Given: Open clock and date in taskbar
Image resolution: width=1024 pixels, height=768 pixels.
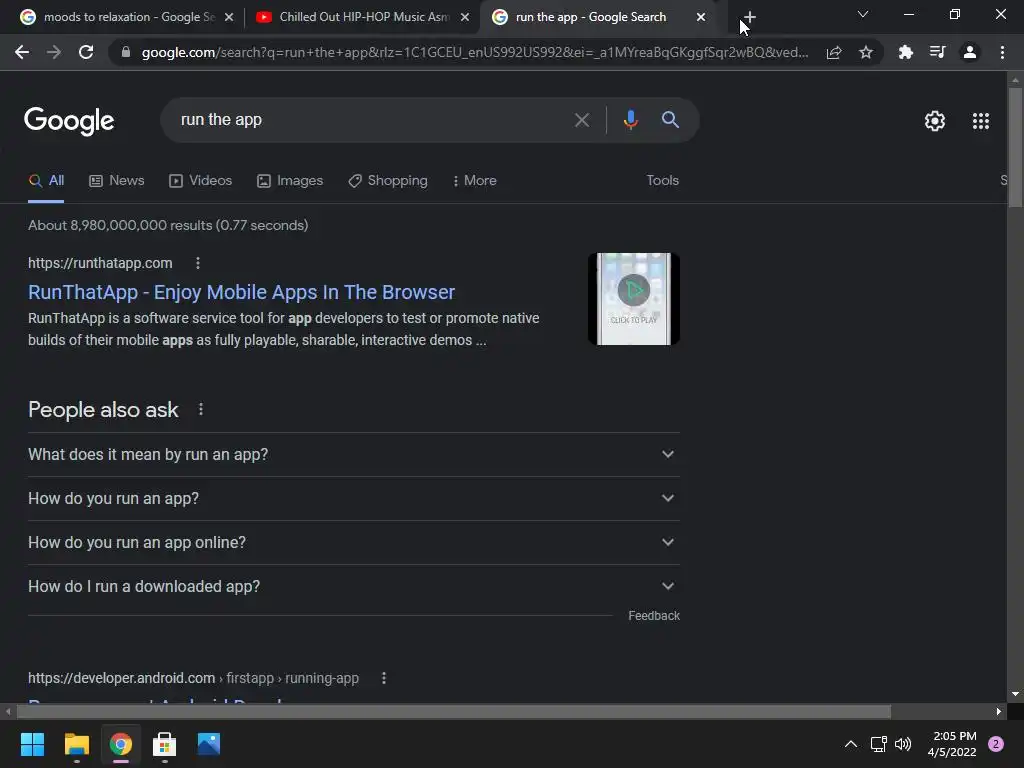Looking at the screenshot, I should coord(952,744).
